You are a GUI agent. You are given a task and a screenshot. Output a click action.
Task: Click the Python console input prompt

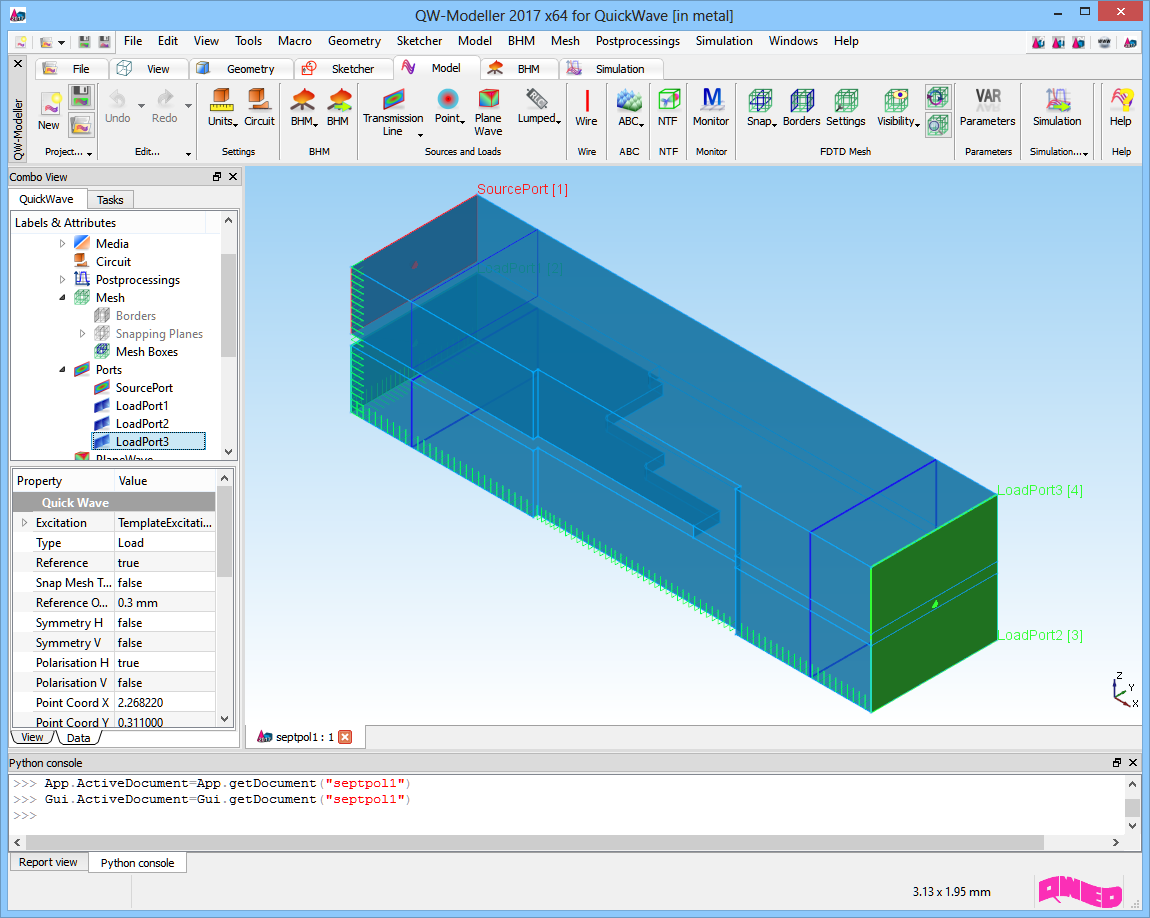(25, 815)
